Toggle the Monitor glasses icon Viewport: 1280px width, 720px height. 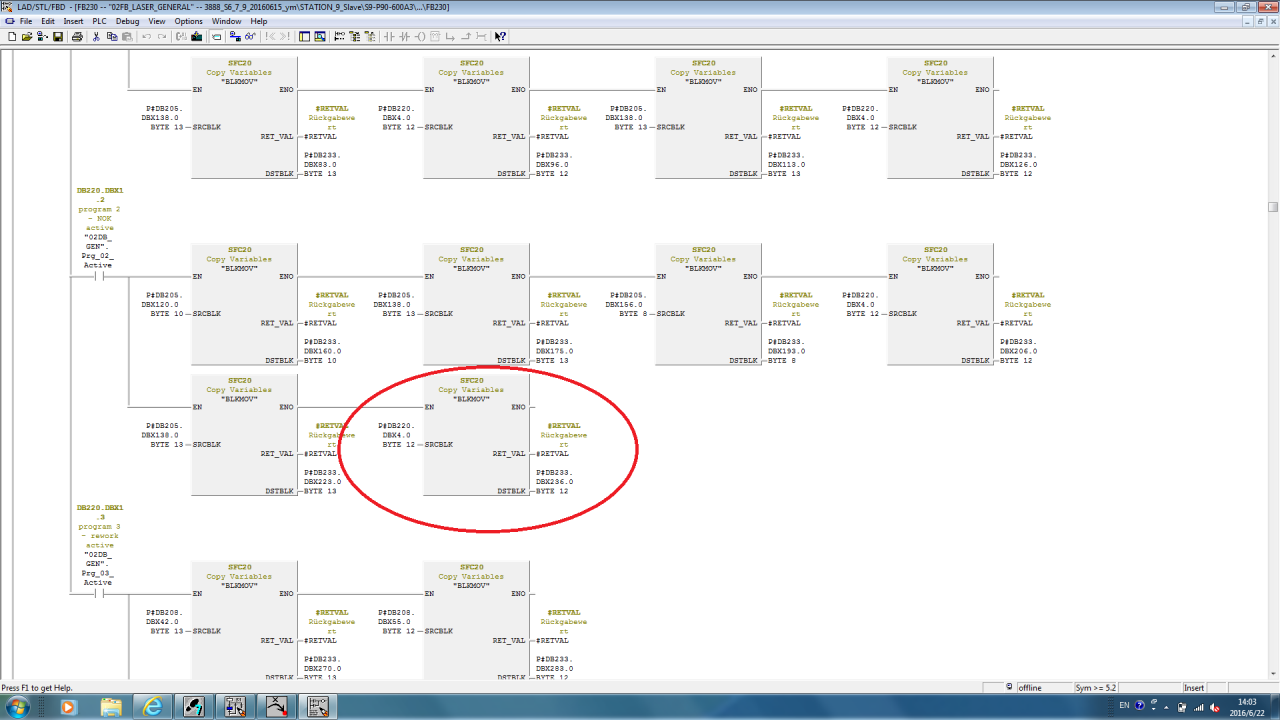pos(250,37)
